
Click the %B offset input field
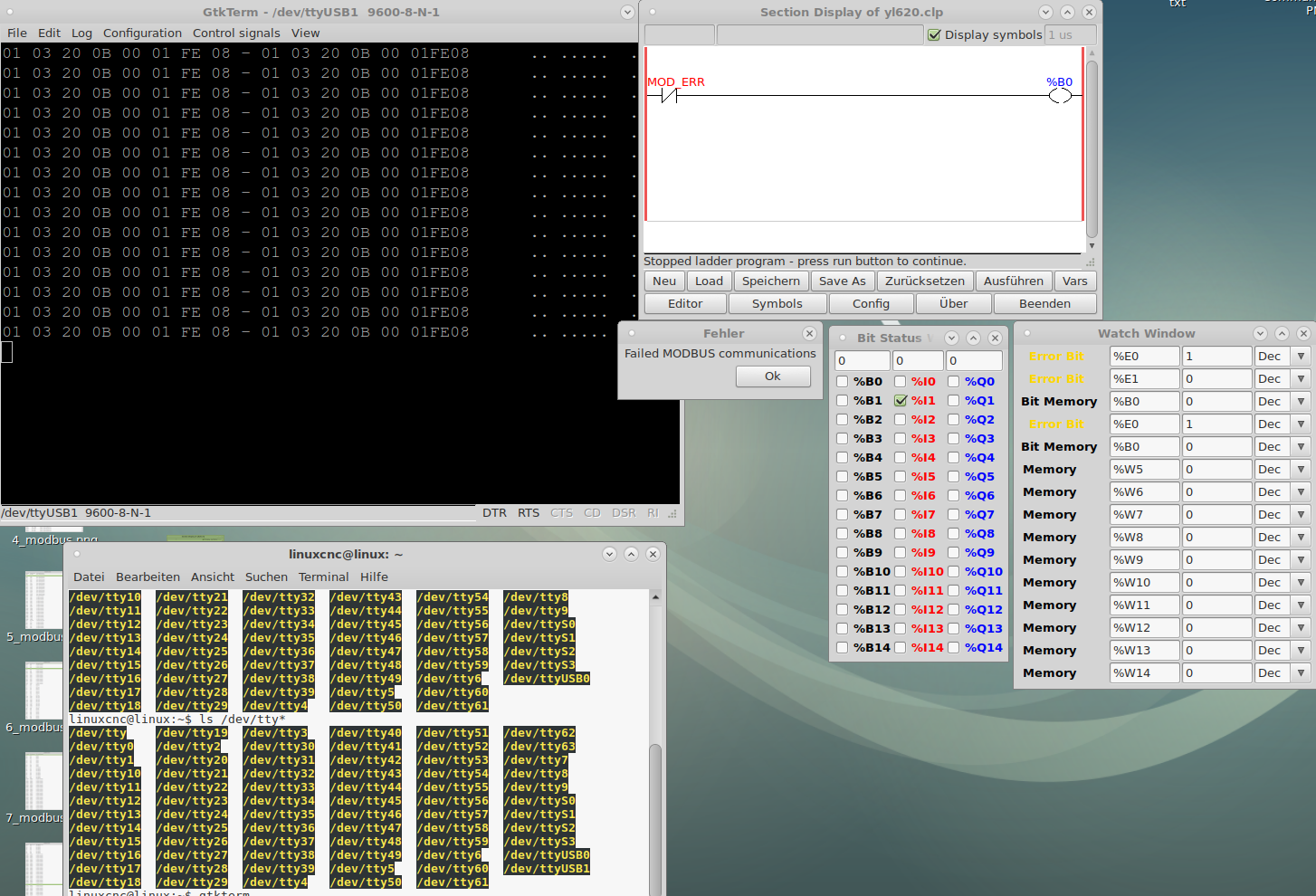[x=862, y=360]
